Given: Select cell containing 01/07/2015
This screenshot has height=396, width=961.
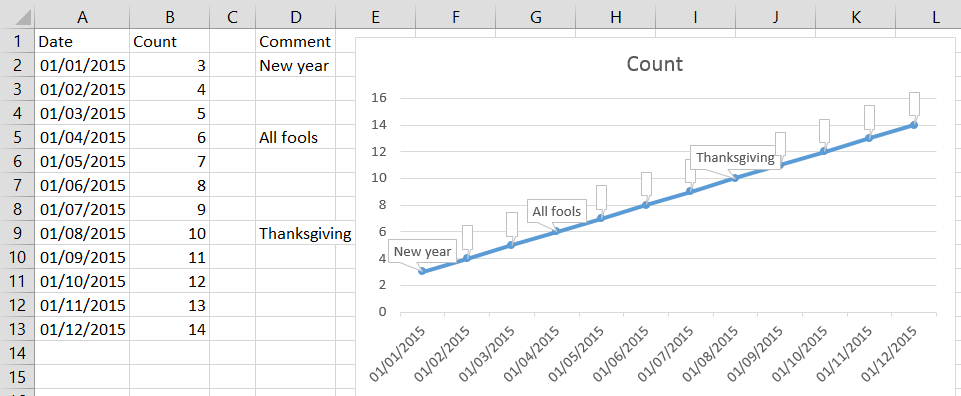Looking at the screenshot, I should point(82,209).
